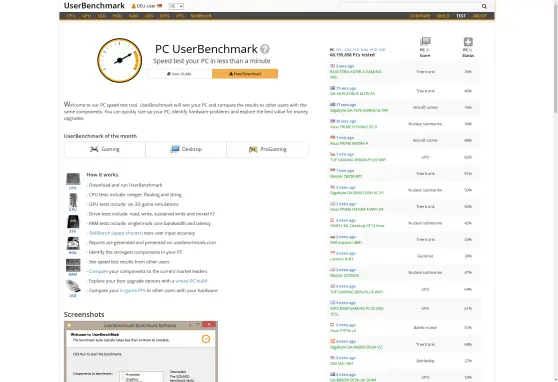This screenshot has height=382, width=558.
Task: Click the PC Status plus icon
Action: (x=468, y=42)
